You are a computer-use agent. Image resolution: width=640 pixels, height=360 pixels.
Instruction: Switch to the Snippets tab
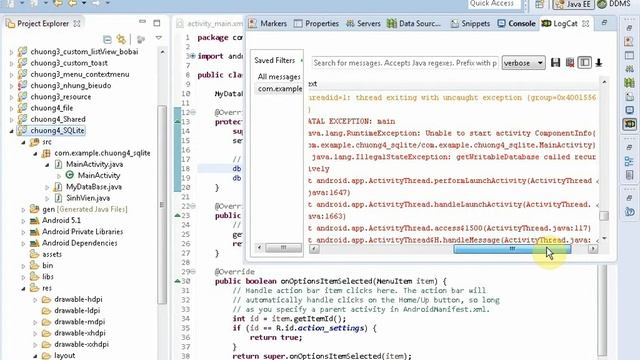pos(470,24)
